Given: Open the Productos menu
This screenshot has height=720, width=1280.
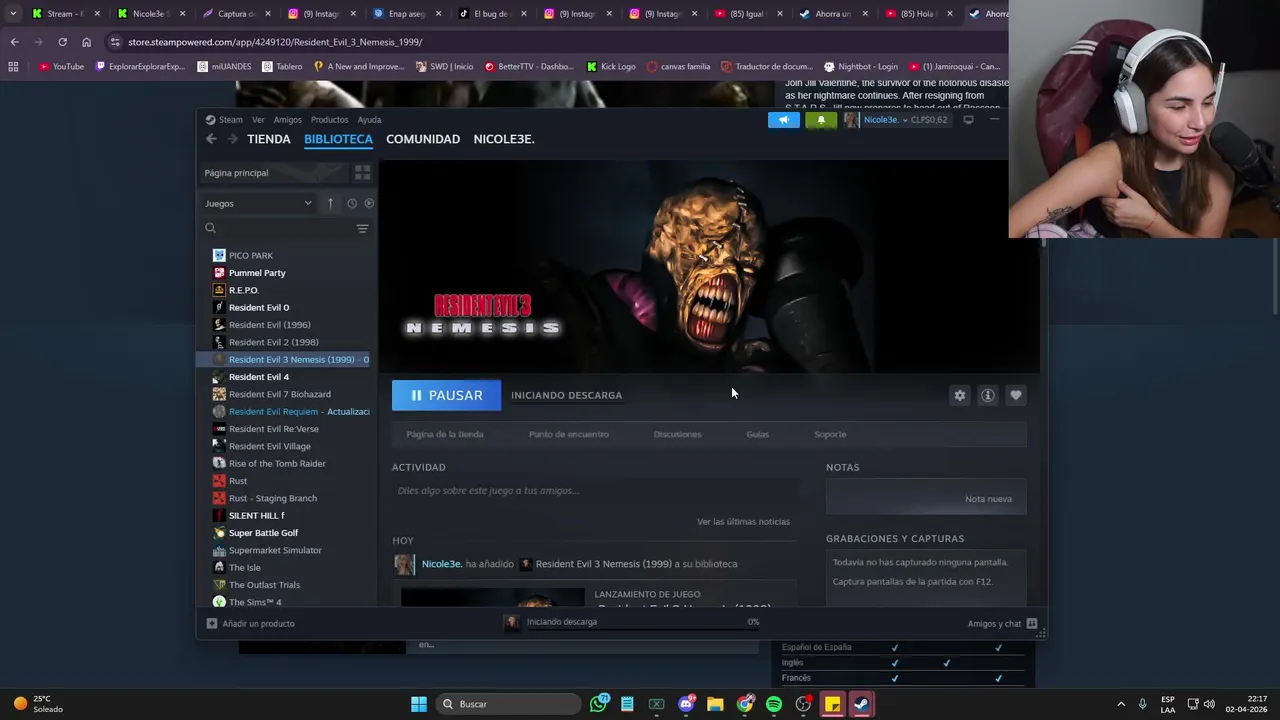Looking at the screenshot, I should coord(329,120).
